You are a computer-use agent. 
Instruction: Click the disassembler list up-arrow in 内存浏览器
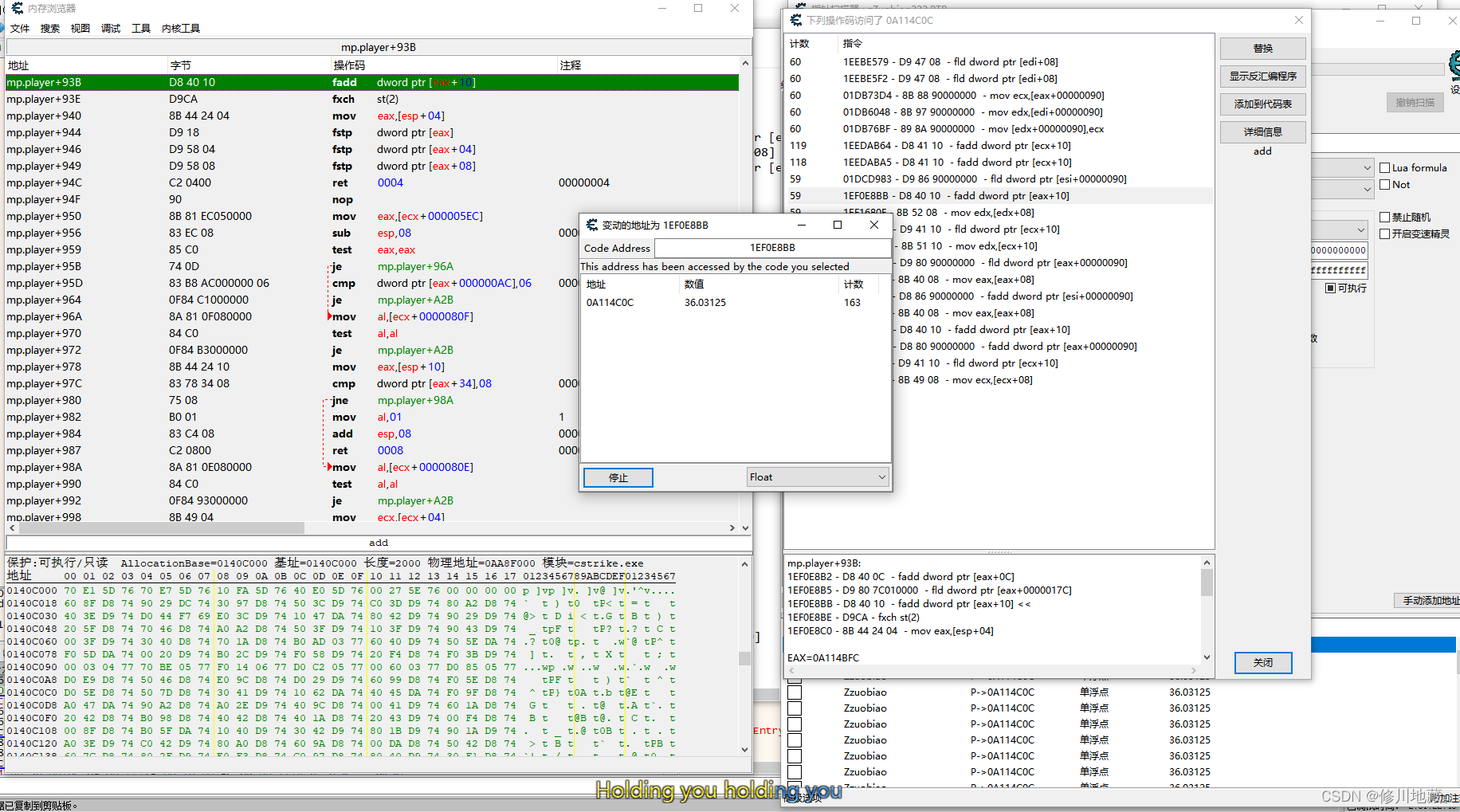[x=745, y=64]
